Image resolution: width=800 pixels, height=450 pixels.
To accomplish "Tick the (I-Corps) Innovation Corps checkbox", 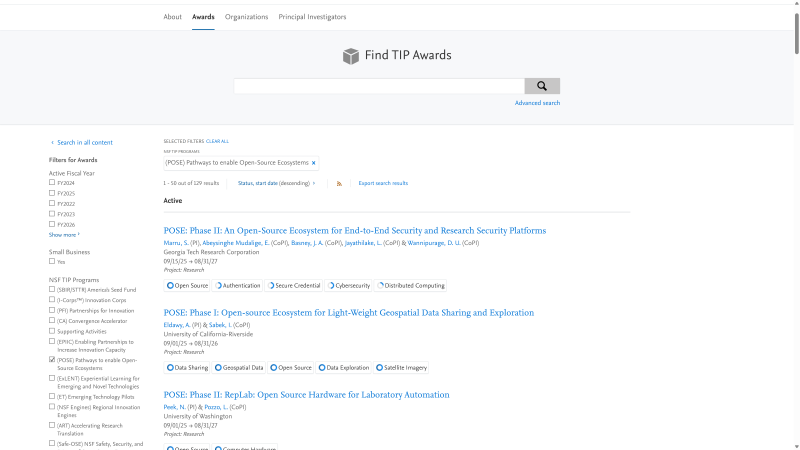I will coord(52,300).
